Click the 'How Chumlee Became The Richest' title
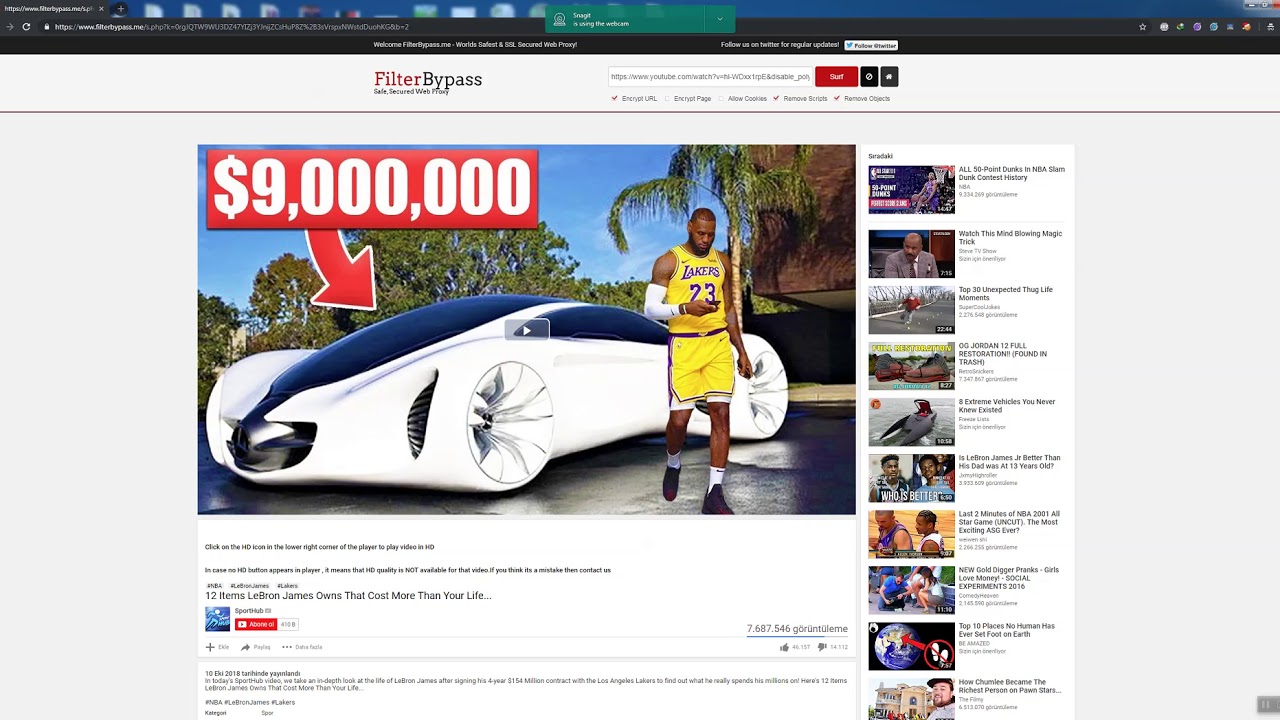Image resolution: width=1280 pixels, height=720 pixels. 1010,686
